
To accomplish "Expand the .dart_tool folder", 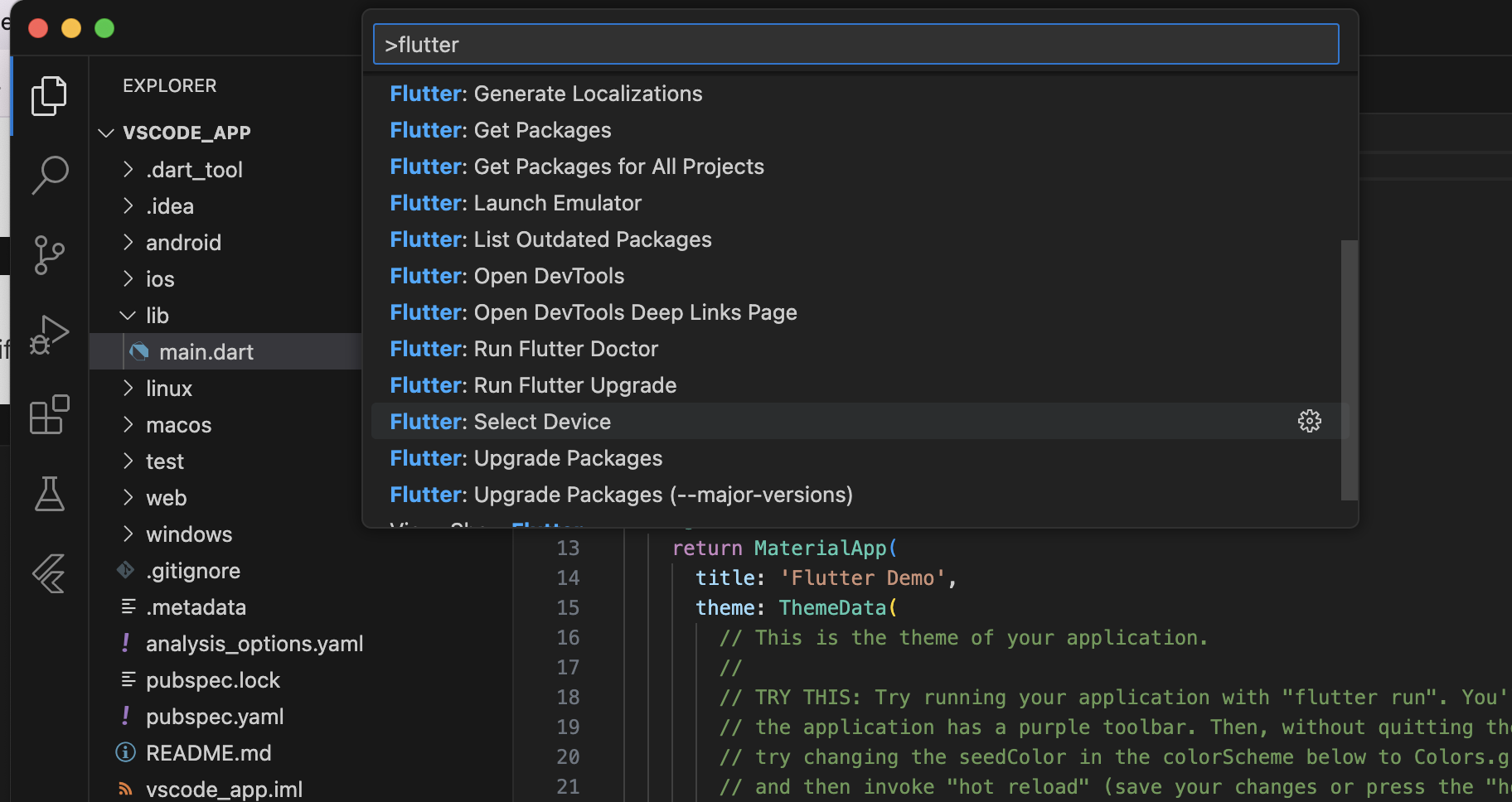I will [128, 169].
